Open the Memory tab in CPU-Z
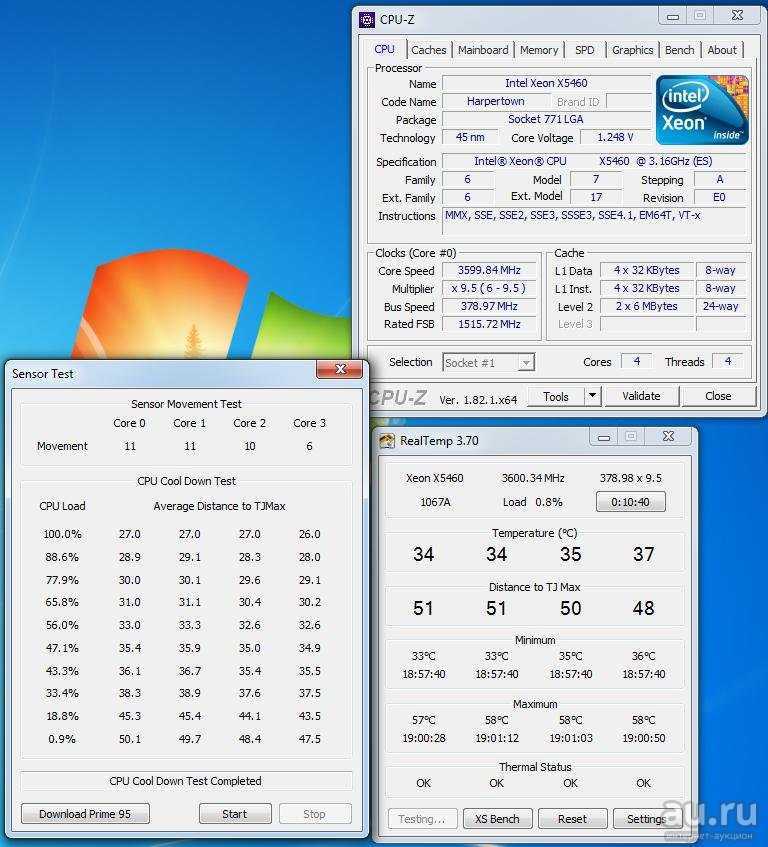This screenshot has width=768, height=847. coord(539,50)
